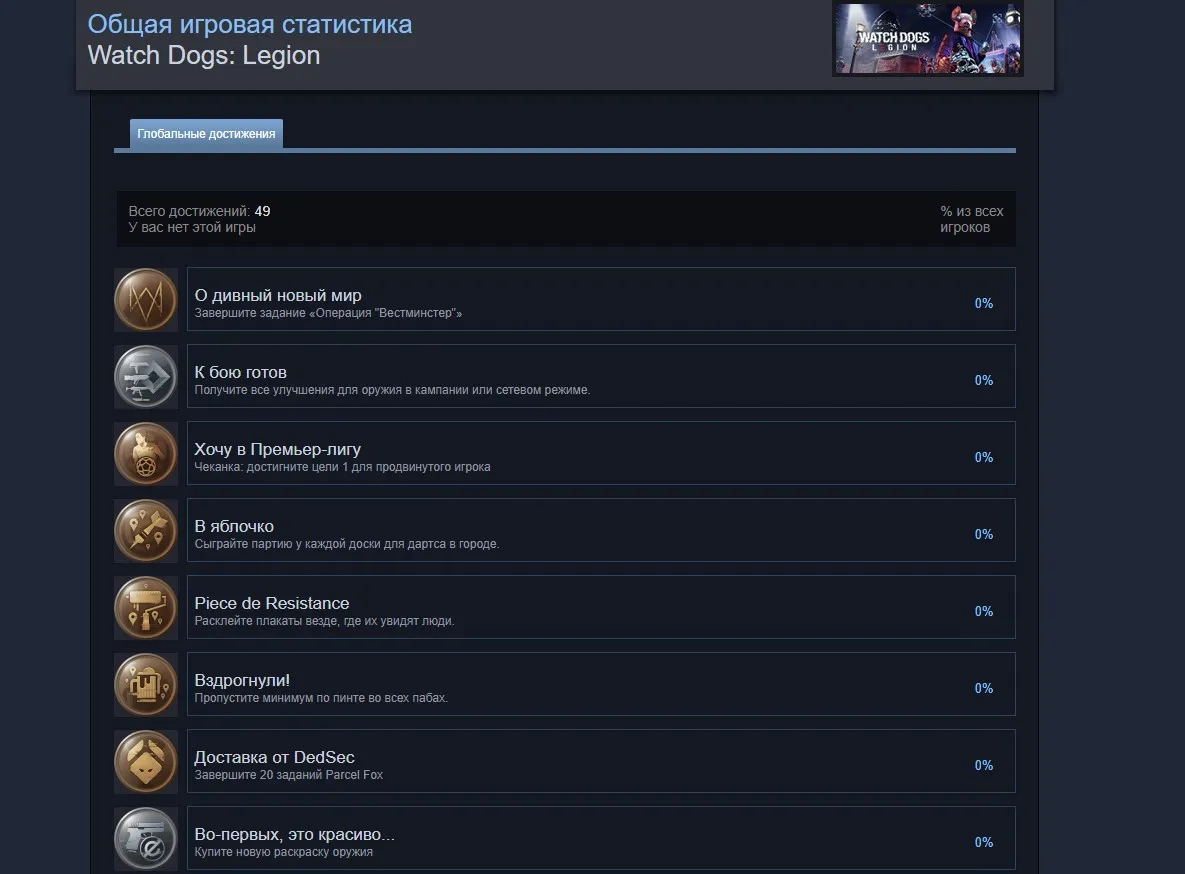Select achievement title 'Piece de Resistance'
1185x874 pixels.
(272, 603)
